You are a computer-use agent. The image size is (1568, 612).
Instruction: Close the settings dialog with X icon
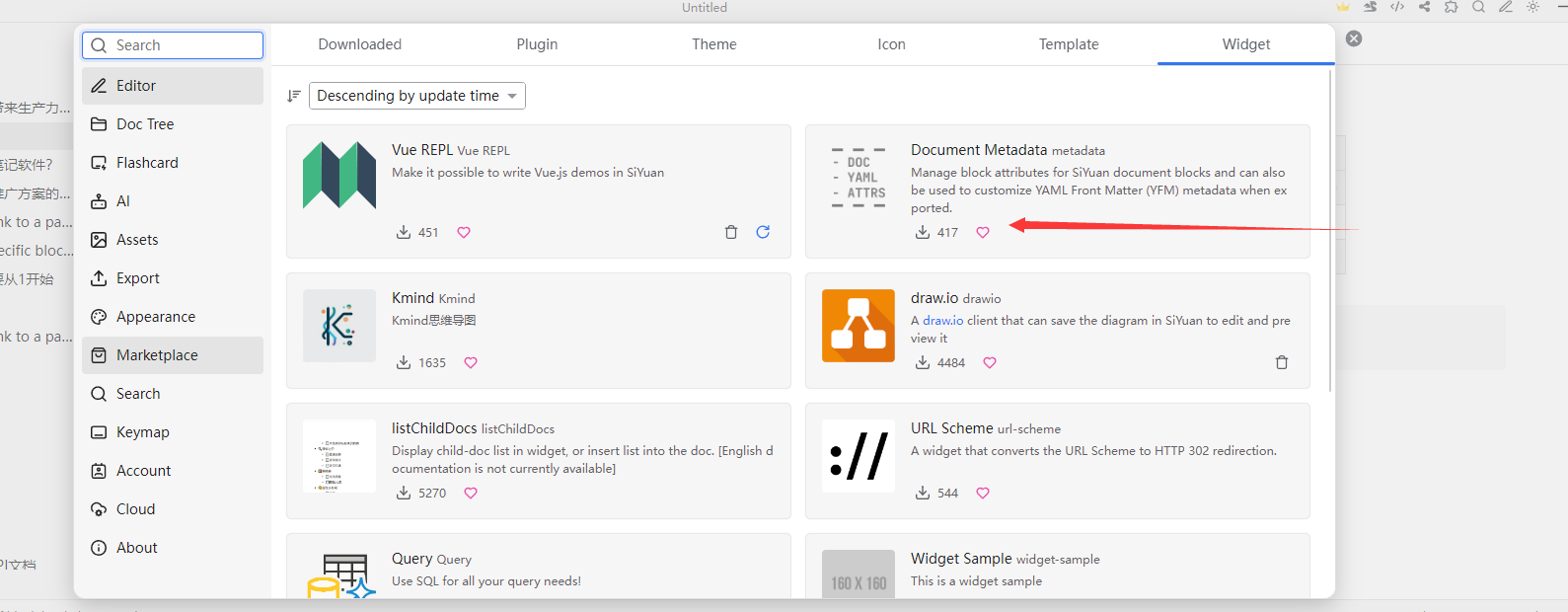[x=1354, y=38]
